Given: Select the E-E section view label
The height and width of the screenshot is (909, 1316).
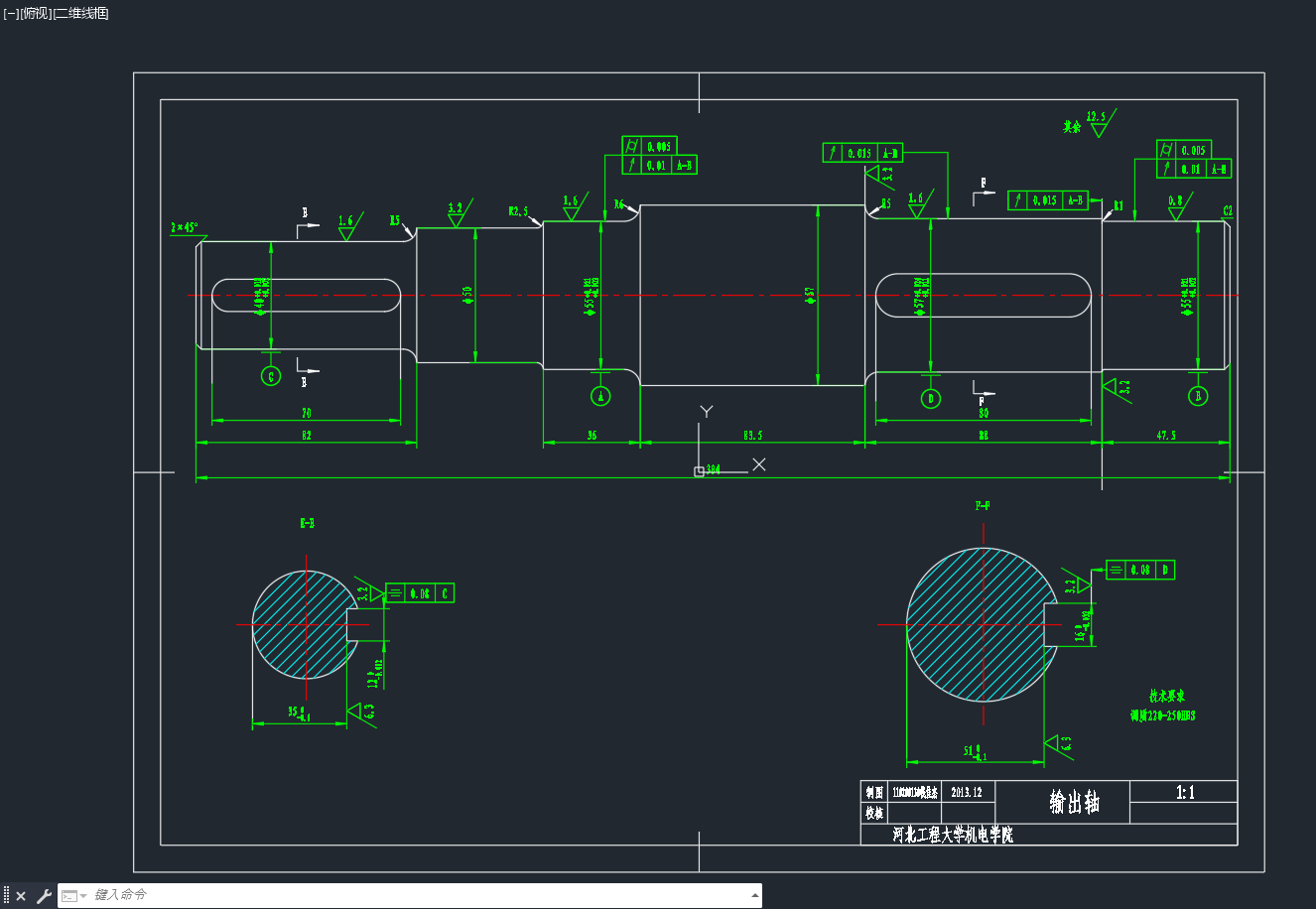Looking at the screenshot, I should tap(307, 523).
